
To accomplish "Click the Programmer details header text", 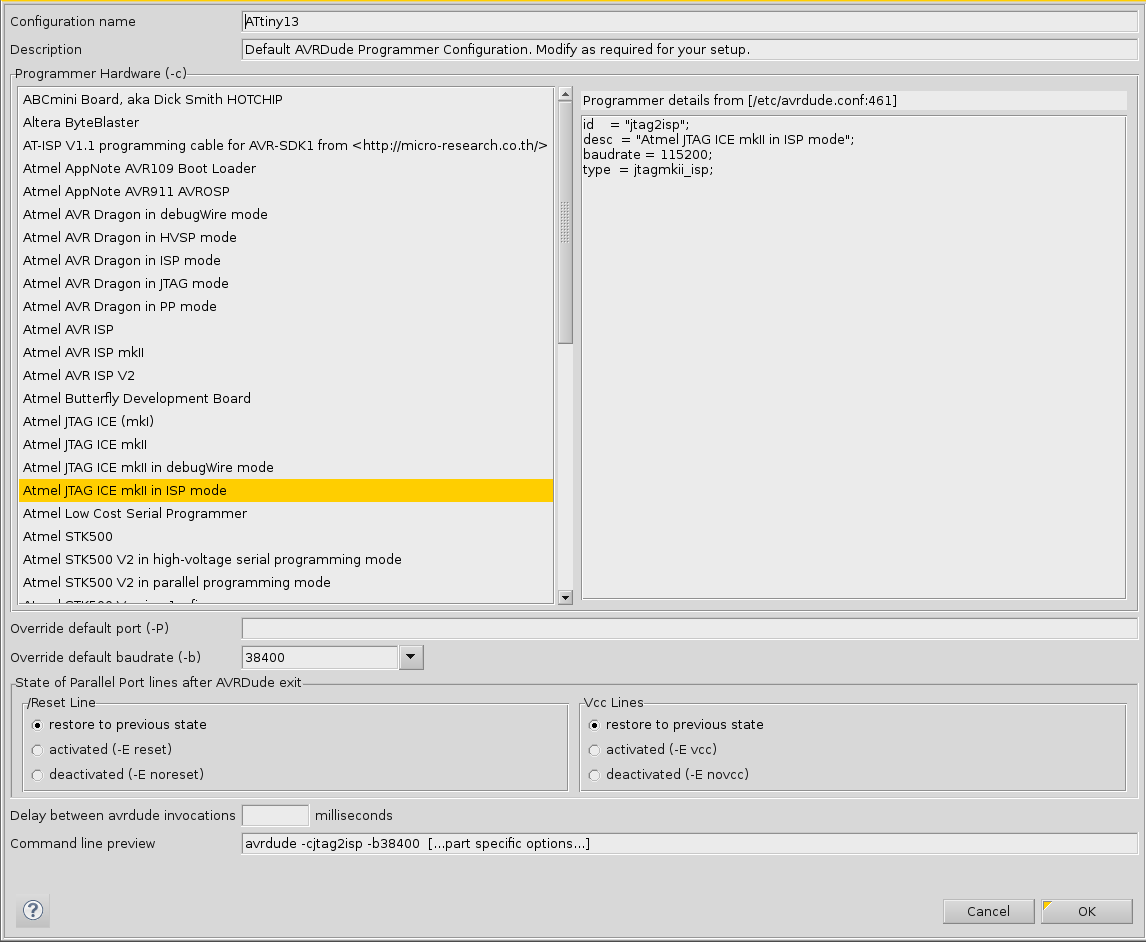I will (x=740, y=101).
